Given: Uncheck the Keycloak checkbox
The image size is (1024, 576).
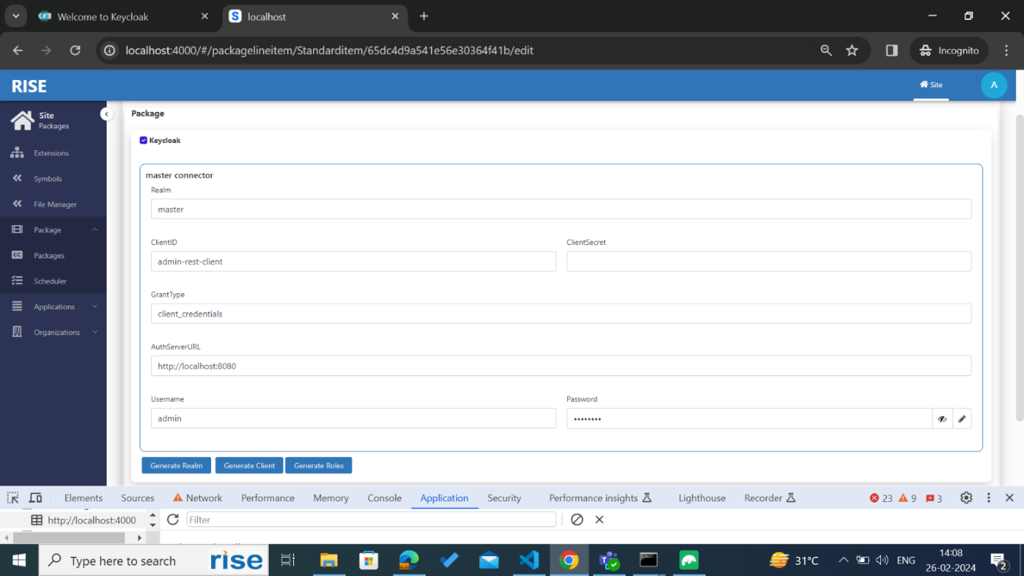Looking at the screenshot, I should point(144,140).
